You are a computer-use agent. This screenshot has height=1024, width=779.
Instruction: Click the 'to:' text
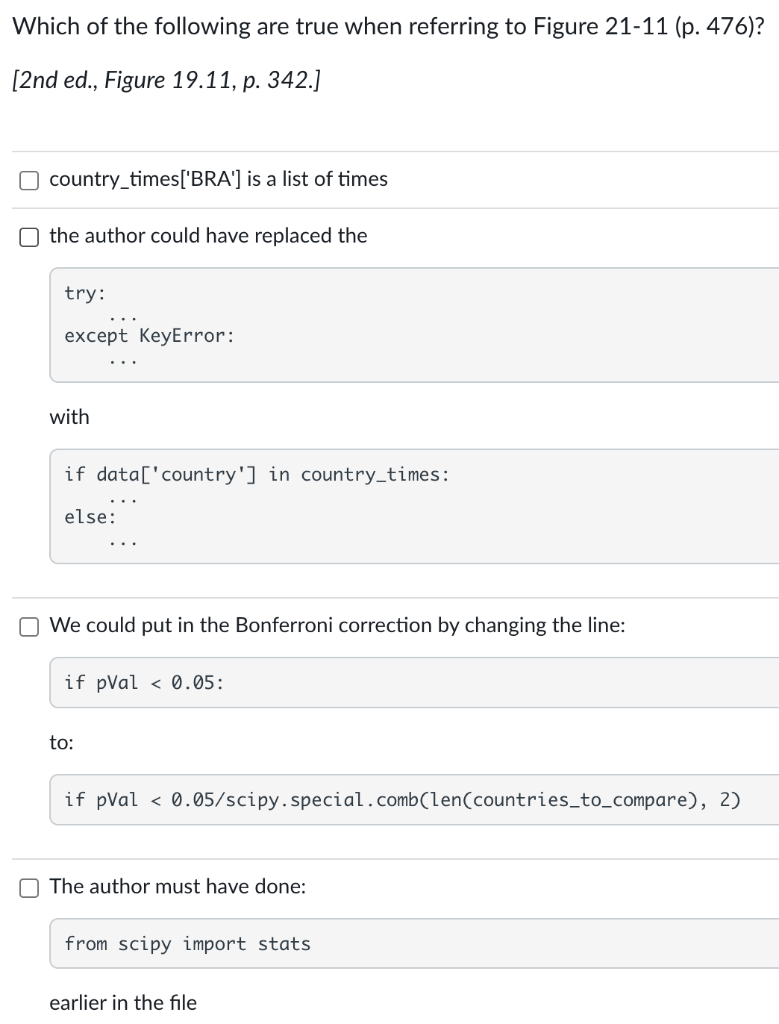(x=61, y=743)
